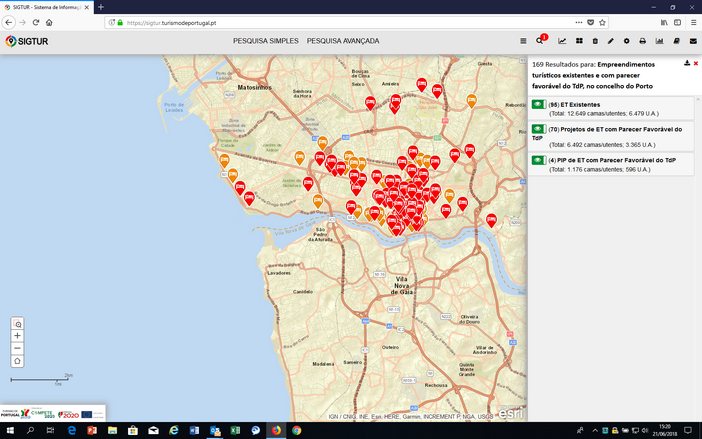Open the basemap grid gallery icon
The width and height of the screenshot is (702, 439).
coord(579,41)
